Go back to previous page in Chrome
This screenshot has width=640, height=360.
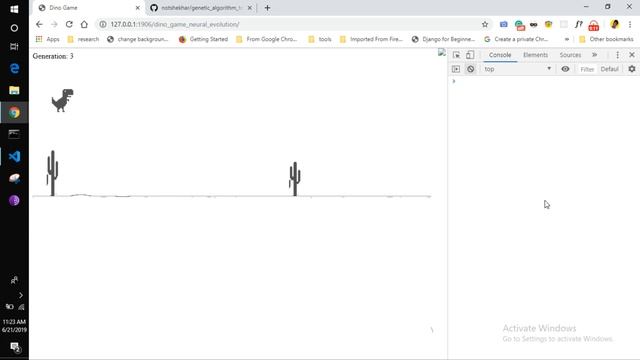click(39, 24)
